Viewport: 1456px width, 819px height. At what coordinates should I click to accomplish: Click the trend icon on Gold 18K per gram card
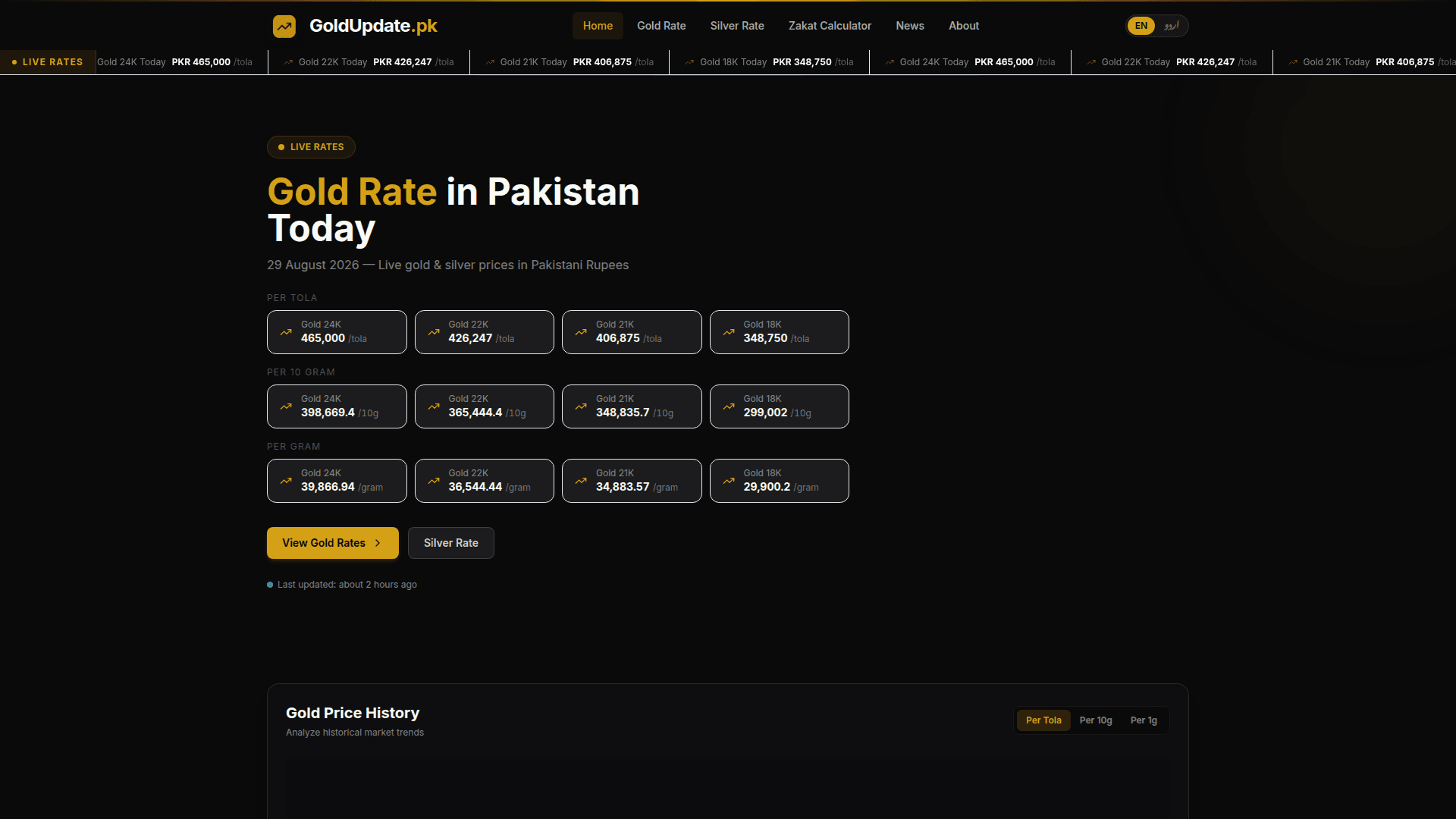729,481
